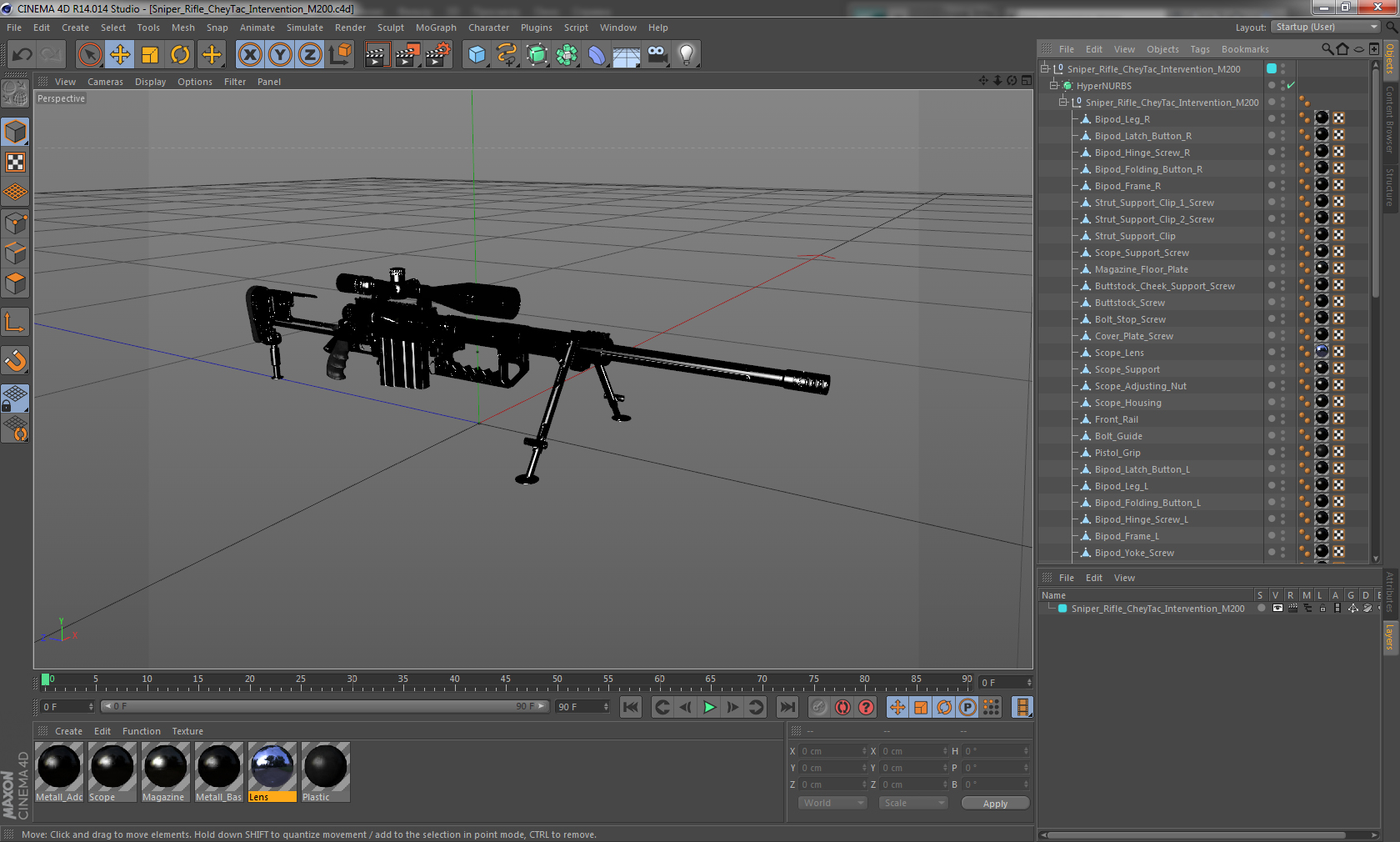
Task: Select the Plastic material thumbnail
Action: 325,772
